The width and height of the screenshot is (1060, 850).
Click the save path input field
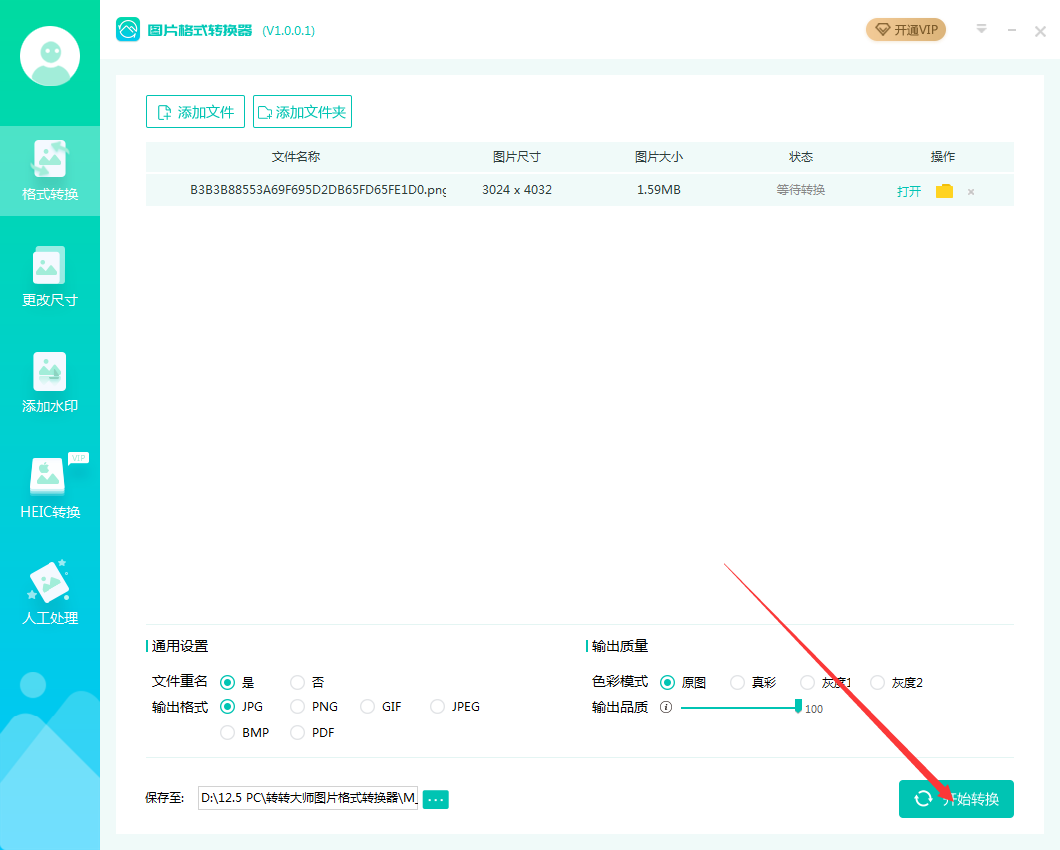310,799
